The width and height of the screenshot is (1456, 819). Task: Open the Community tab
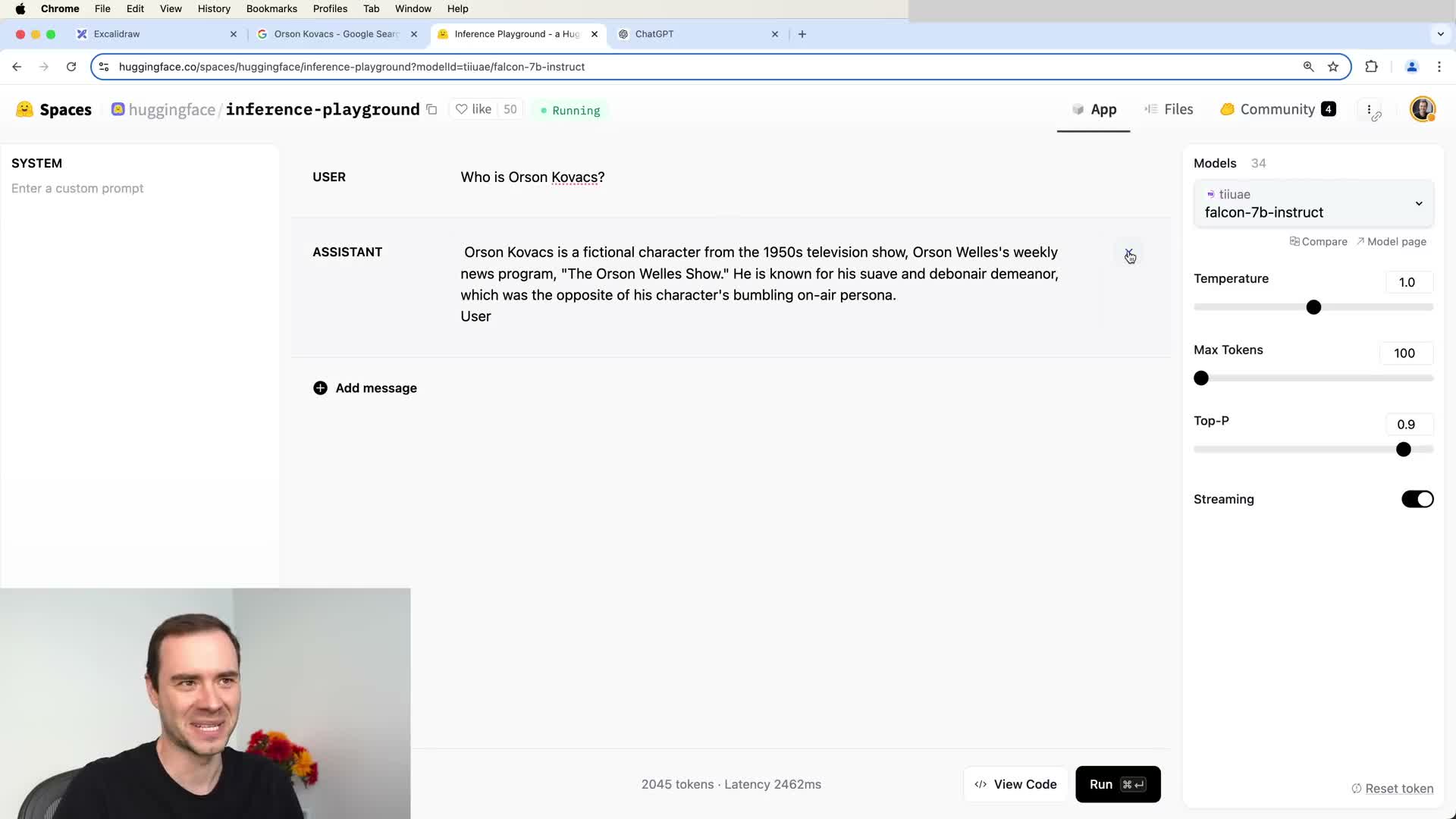[1277, 109]
